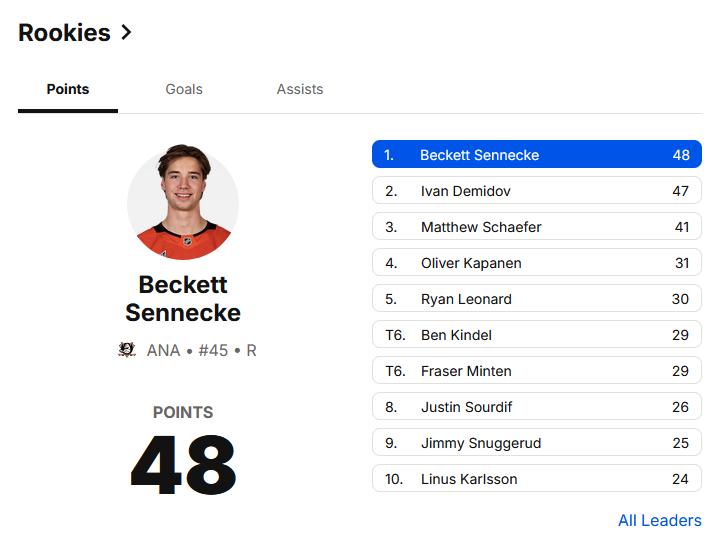726x547 pixels.
Task: Select Linus Karlsson row
Action: pos(536,479)
